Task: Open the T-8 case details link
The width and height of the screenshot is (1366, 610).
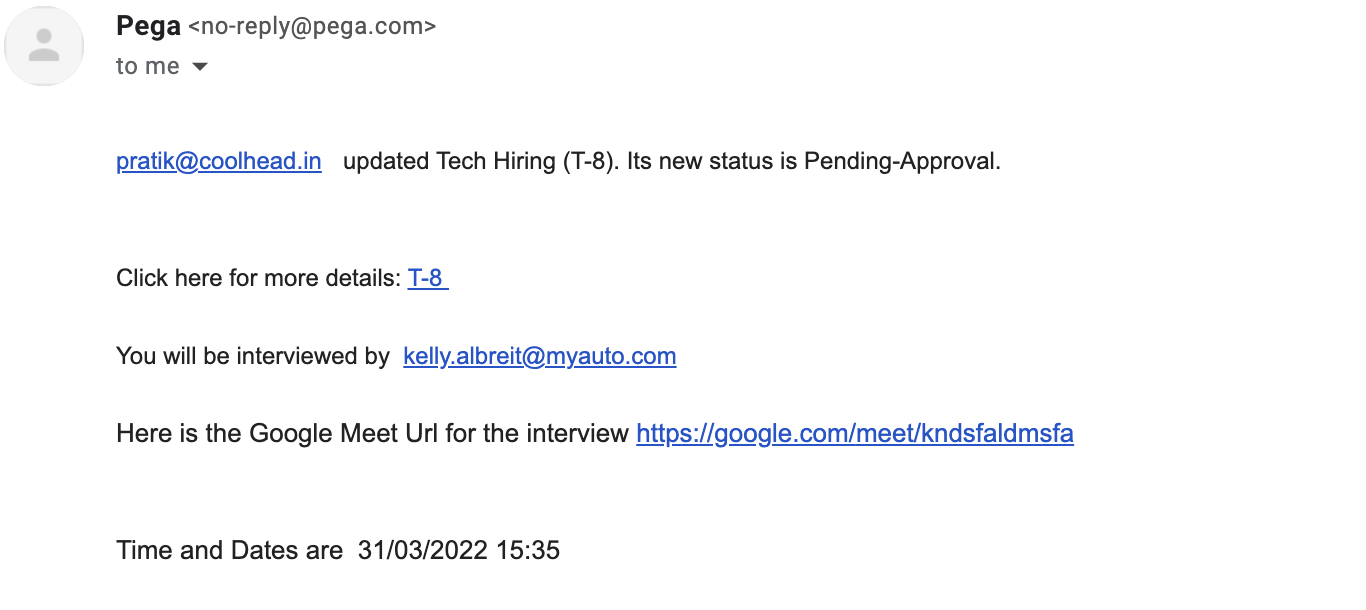Action: pos(428,278)
